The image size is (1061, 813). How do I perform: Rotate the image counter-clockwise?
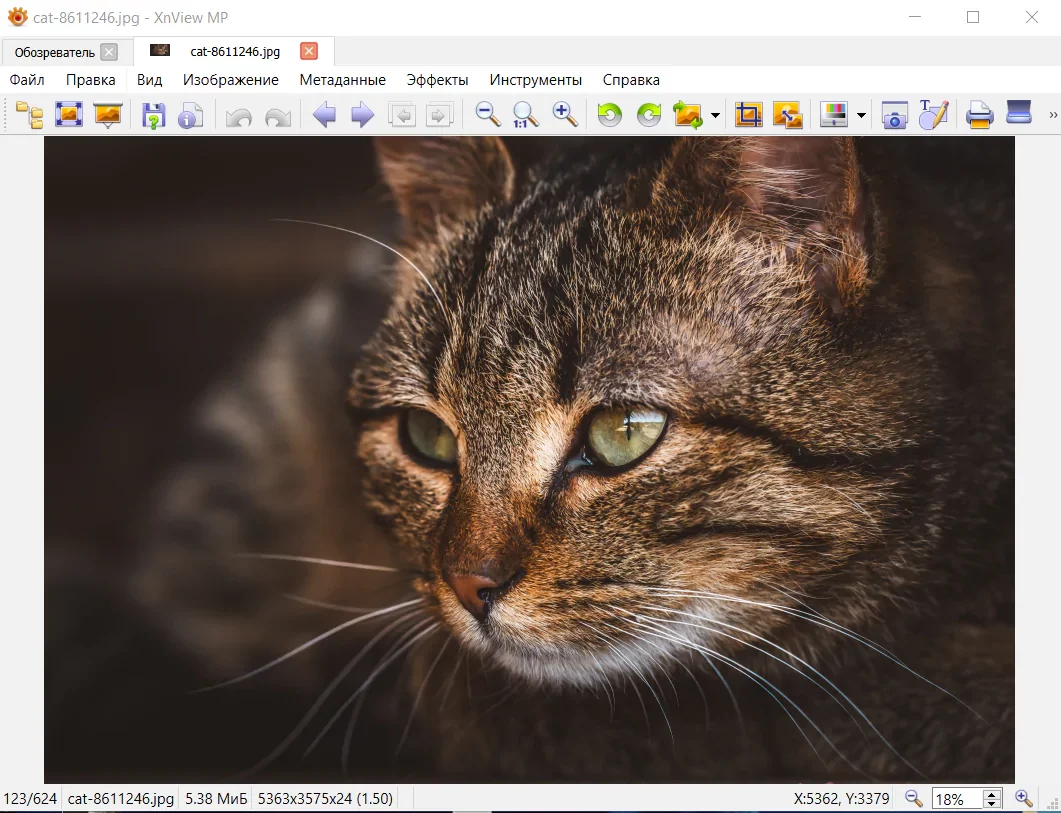(x=609, y=115)
